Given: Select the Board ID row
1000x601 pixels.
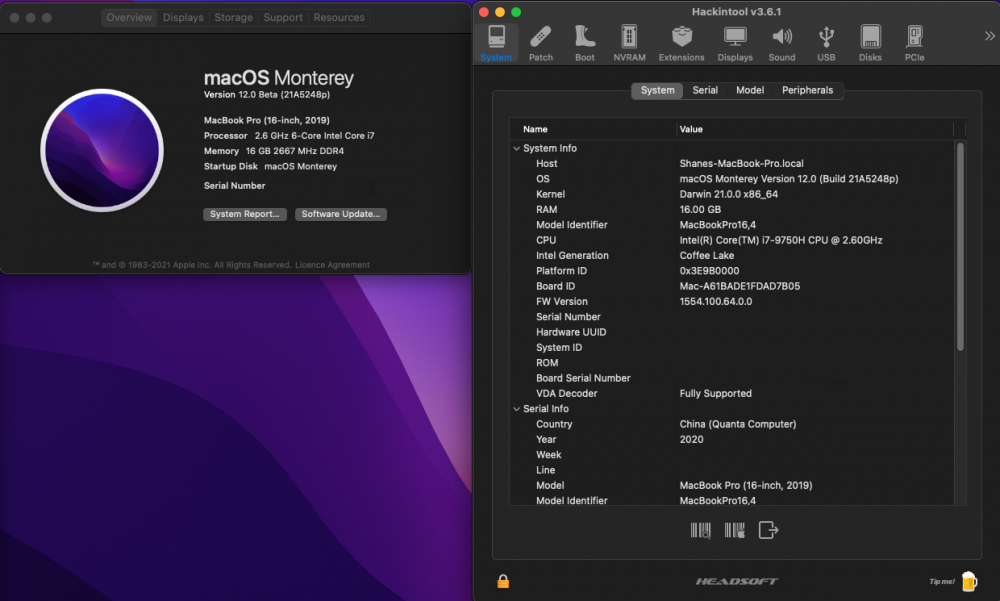Looking at the screenshot, I should pos(732,286).
